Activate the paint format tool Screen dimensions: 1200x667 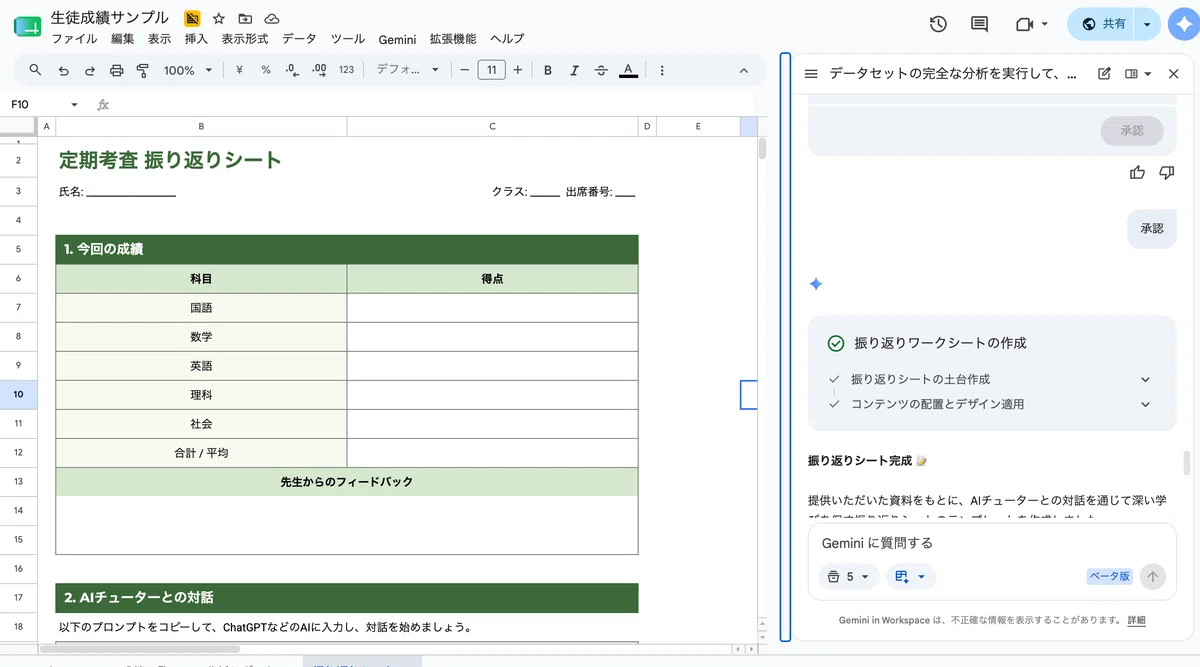coord(142,70)
